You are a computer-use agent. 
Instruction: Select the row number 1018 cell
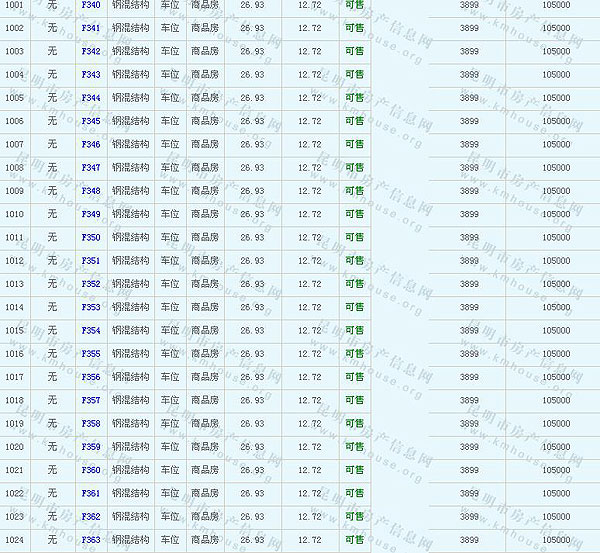tap(14, 400)
